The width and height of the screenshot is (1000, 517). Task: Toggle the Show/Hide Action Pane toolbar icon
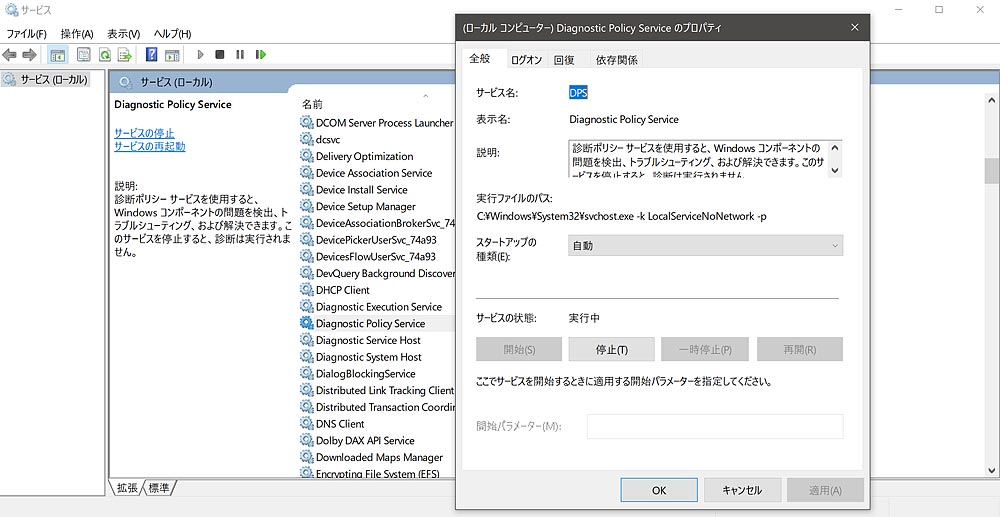[x=172, y=55]
